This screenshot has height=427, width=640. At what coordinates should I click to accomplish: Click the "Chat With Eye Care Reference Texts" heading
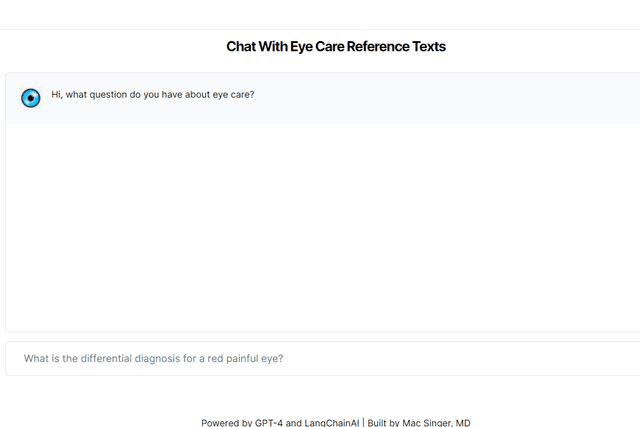pos(336,46)
